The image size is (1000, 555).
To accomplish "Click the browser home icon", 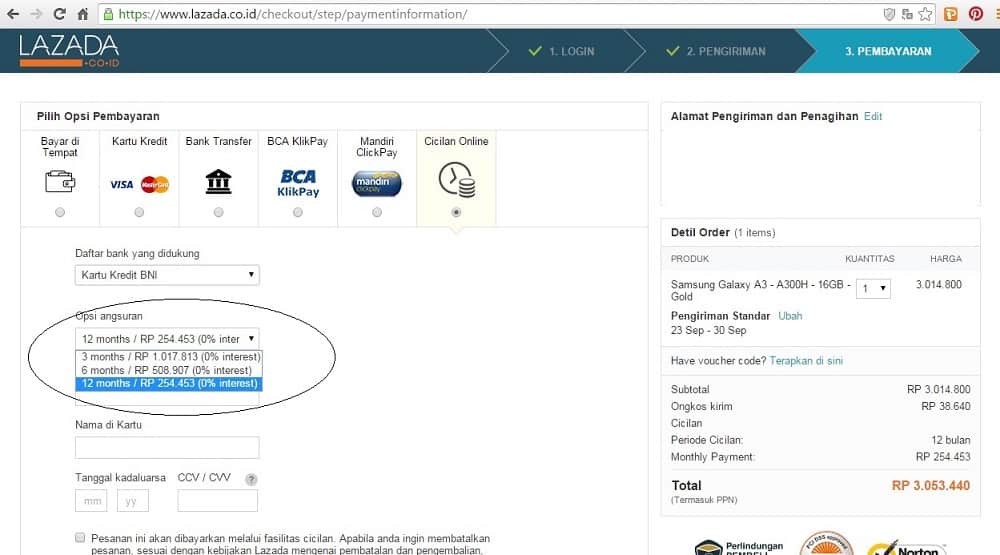I will 83,14.
